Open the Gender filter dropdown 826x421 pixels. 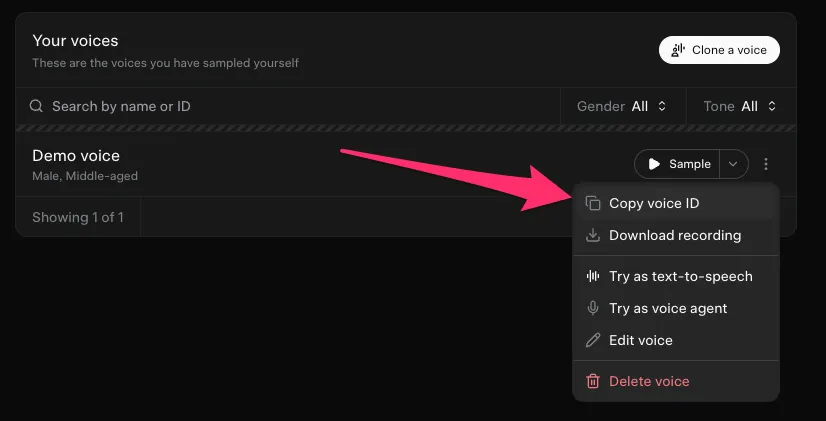(x=623, y=106)
